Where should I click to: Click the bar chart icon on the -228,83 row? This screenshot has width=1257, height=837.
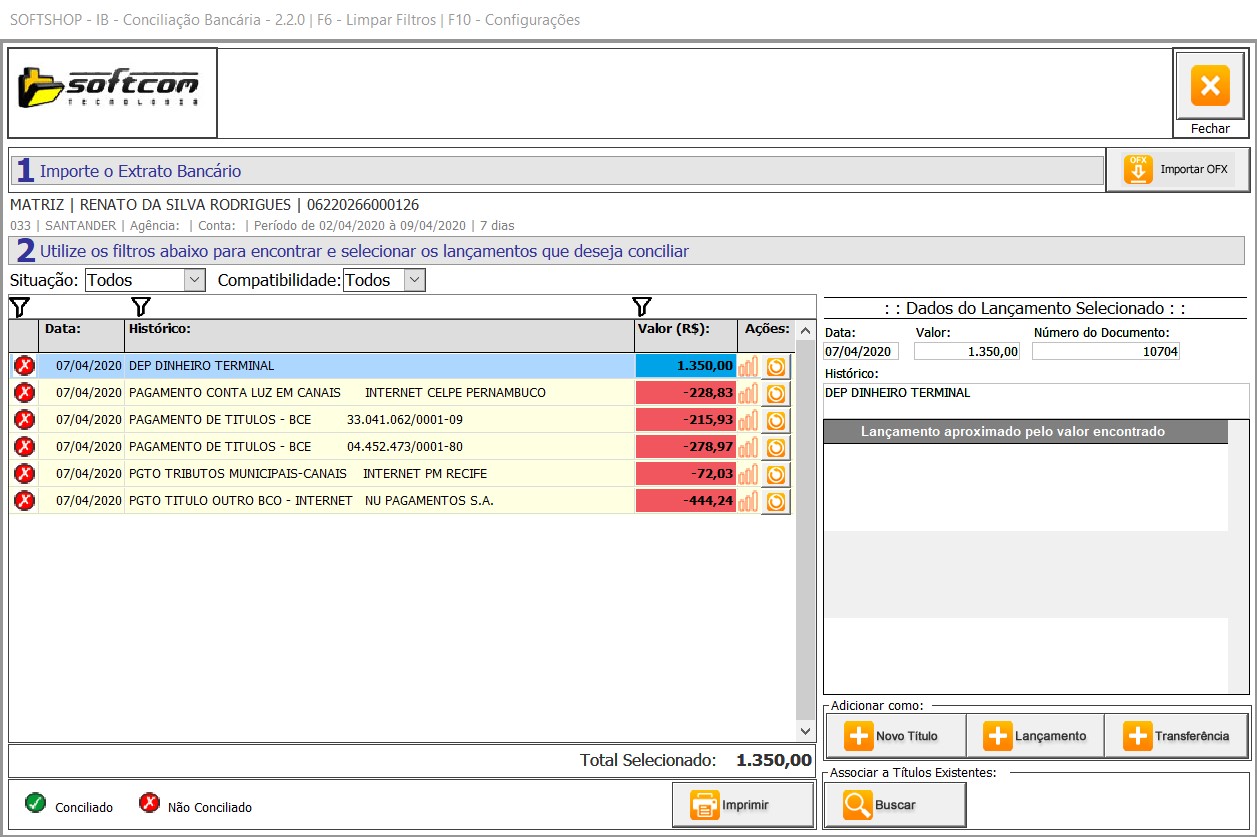pyautogui.click(x=748, y=393)
